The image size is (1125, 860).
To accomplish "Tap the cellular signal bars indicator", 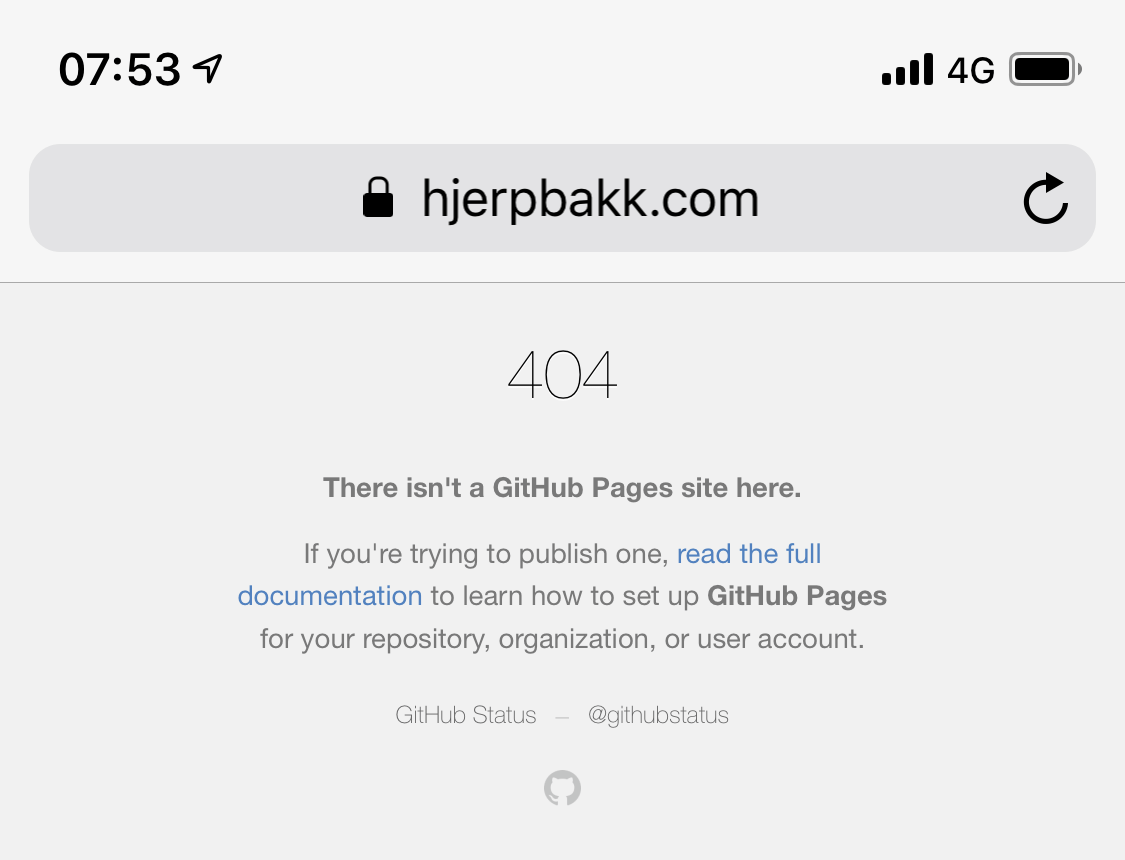I will click(x=907, y=70).
